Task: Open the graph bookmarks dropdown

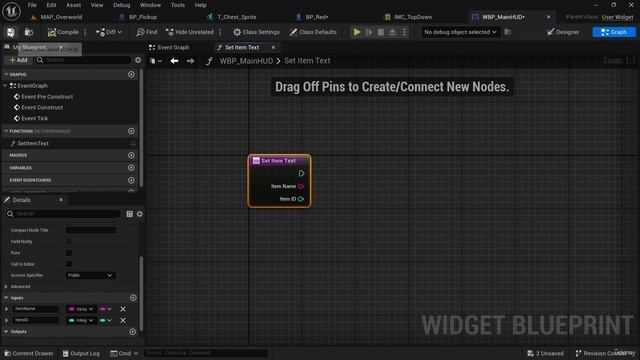Action: [x=156, y=61]
